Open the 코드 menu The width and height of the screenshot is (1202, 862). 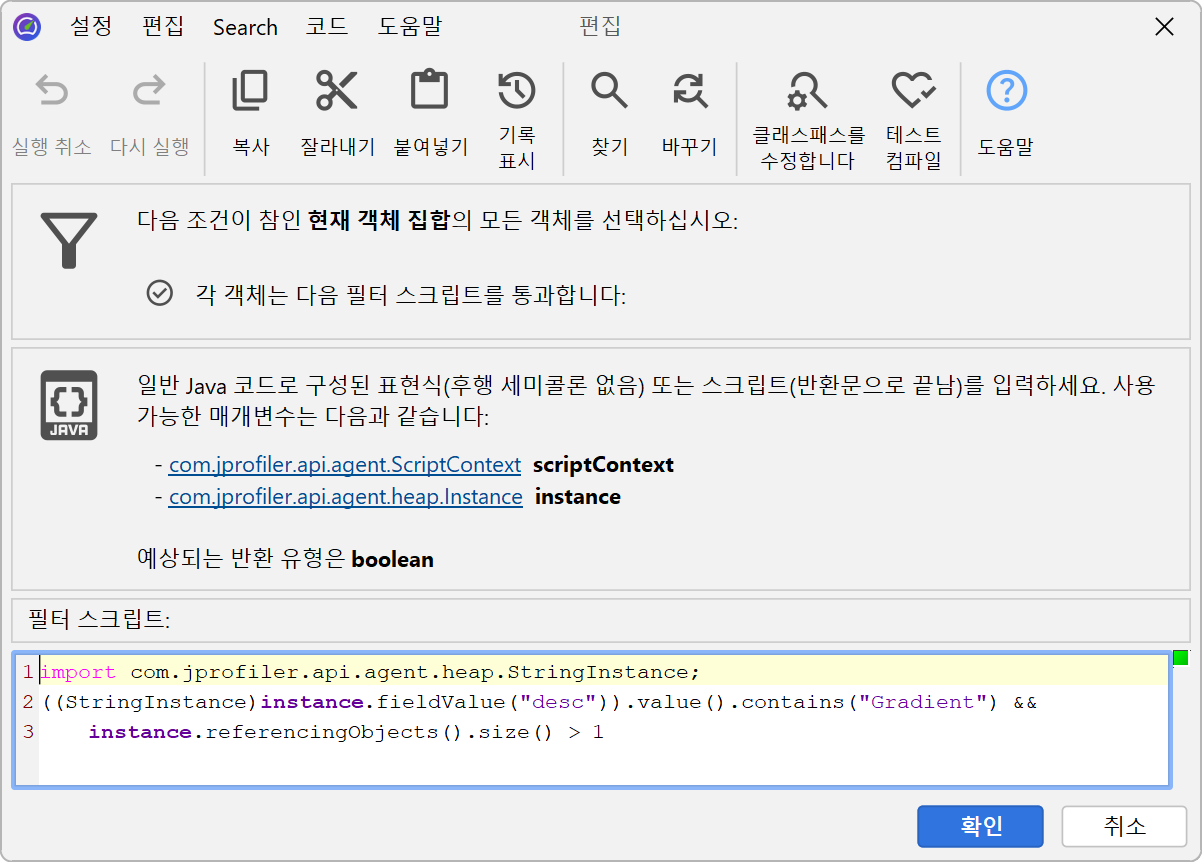tap(327, 27)
